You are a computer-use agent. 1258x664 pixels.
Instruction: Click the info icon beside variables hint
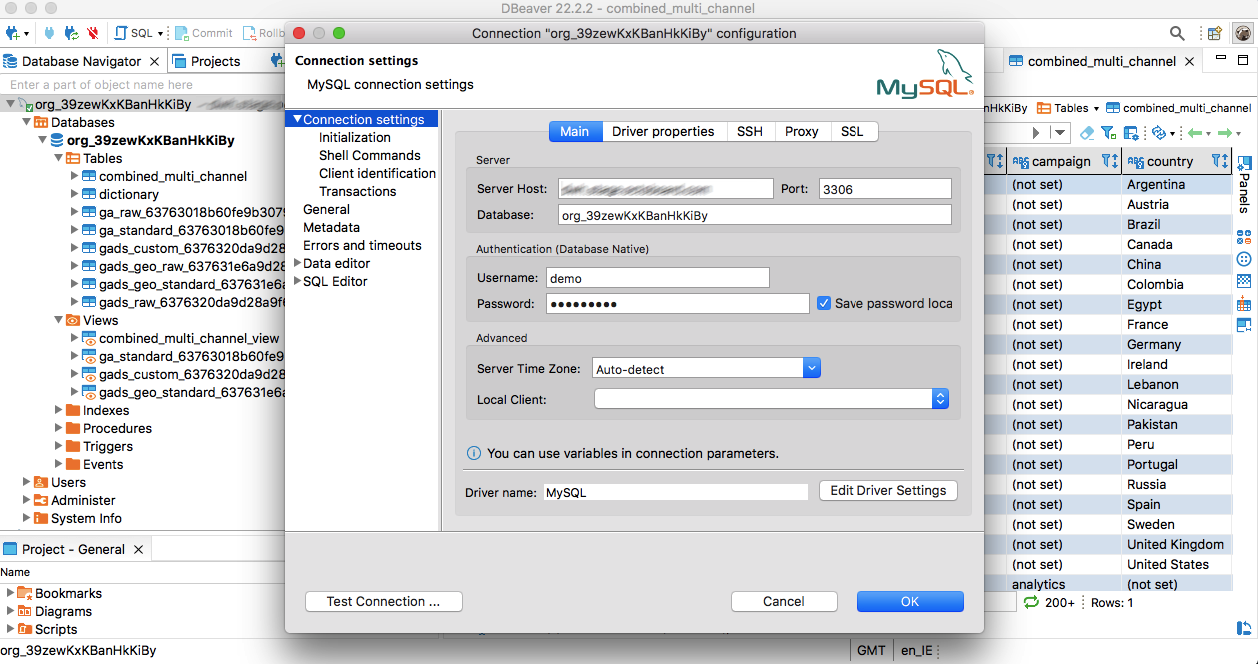coord(474,453)
